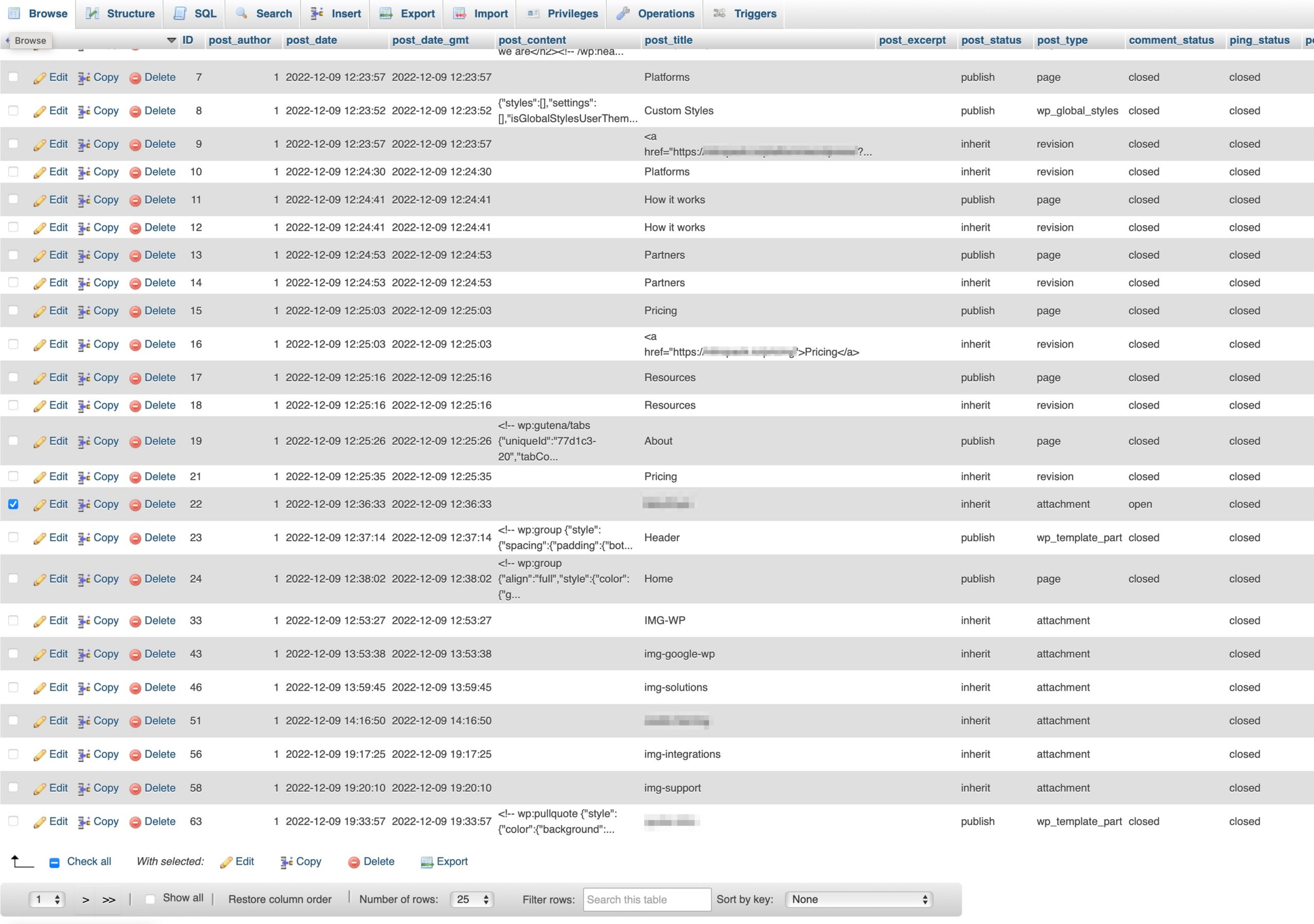The height and width of the screenshot is (924, 1314).
Task: Focus the Filter rows search field
Action: 647,899
